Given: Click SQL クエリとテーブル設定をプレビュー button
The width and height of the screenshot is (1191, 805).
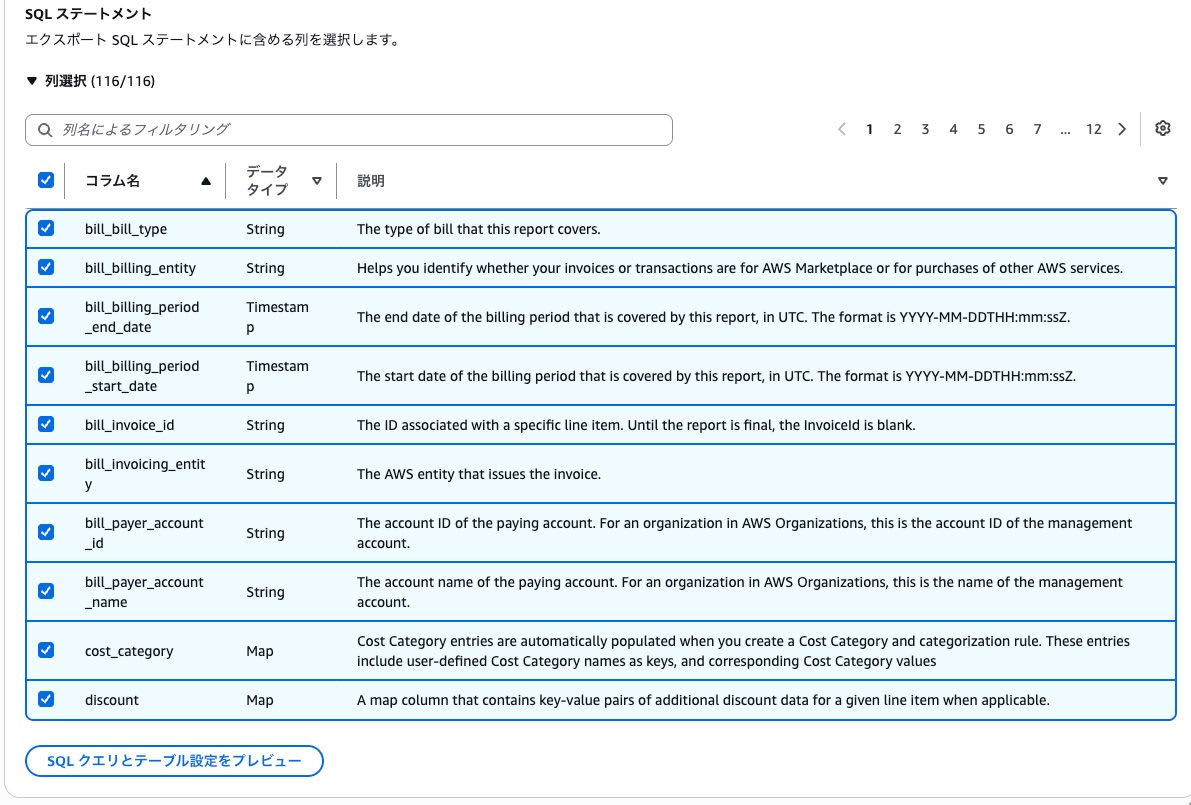Looking at the screenshot, I should tap(174, 761).
